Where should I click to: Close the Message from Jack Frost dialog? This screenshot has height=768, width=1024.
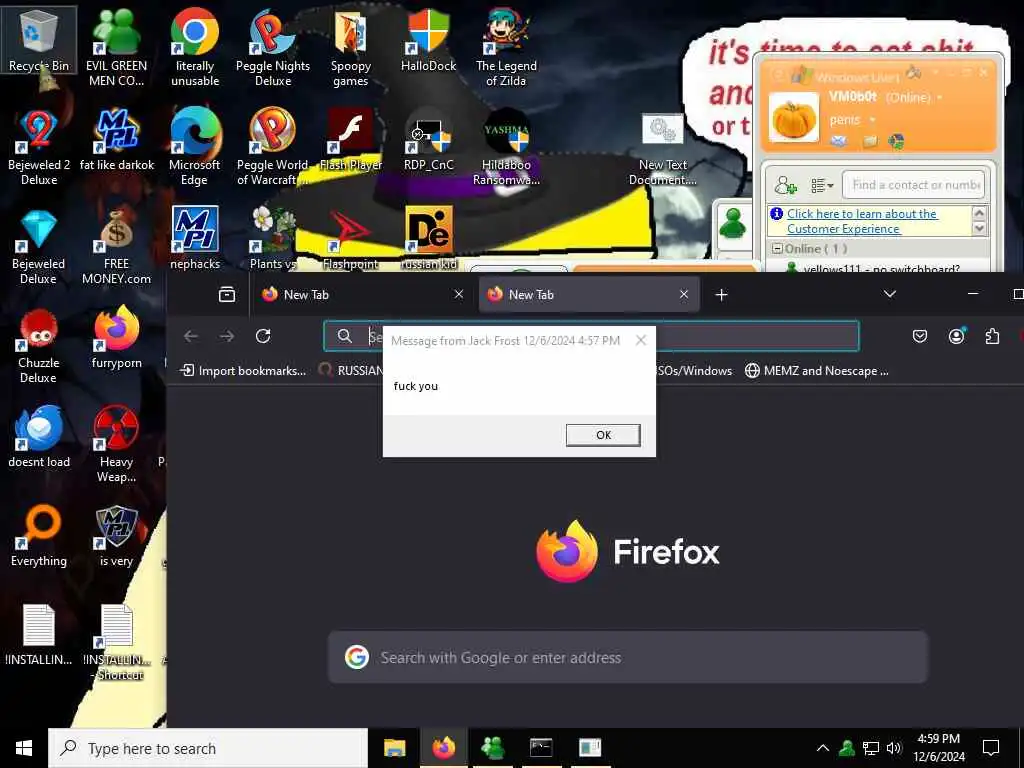tap(641, 340)
